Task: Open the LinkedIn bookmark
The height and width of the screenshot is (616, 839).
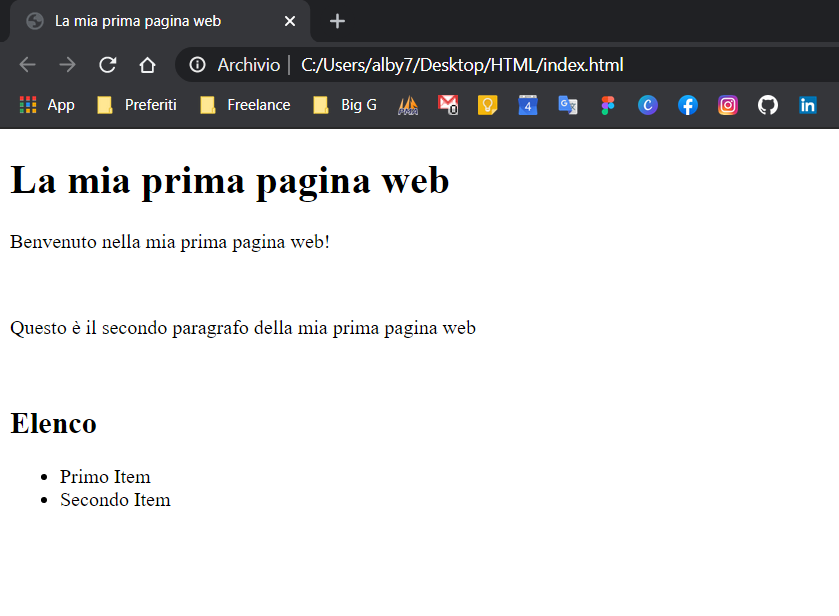Action: [807, 105]
